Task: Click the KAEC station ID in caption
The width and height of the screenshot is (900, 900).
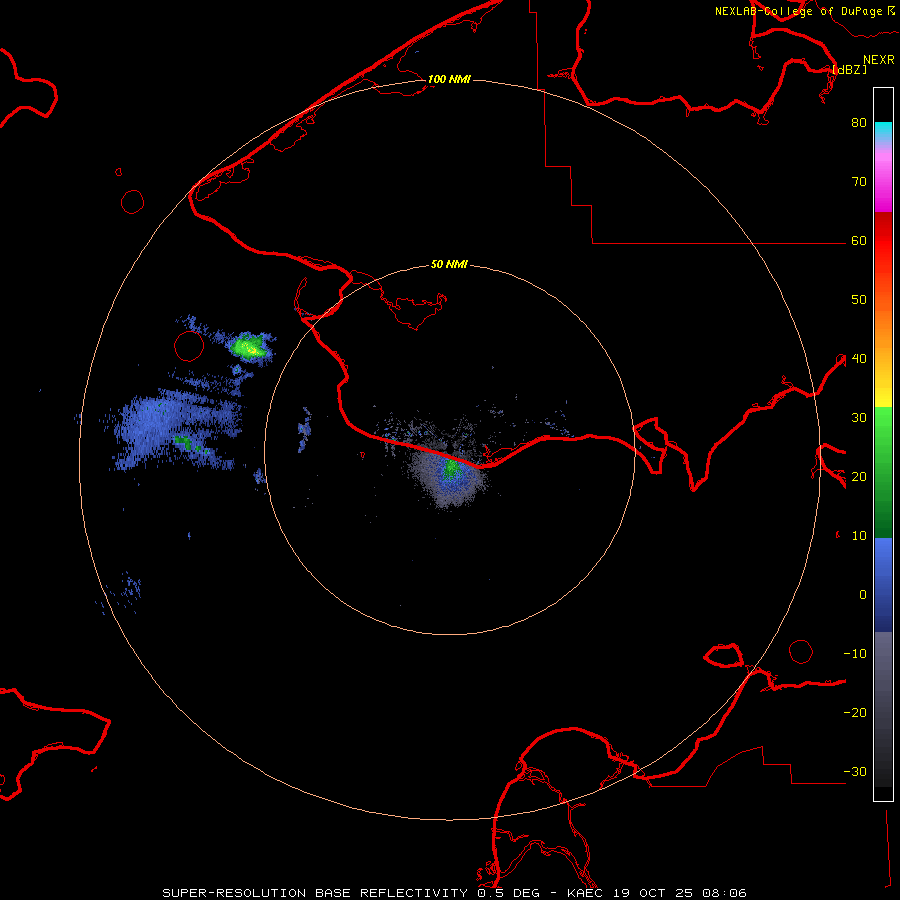Action: [x=585, y=893]
